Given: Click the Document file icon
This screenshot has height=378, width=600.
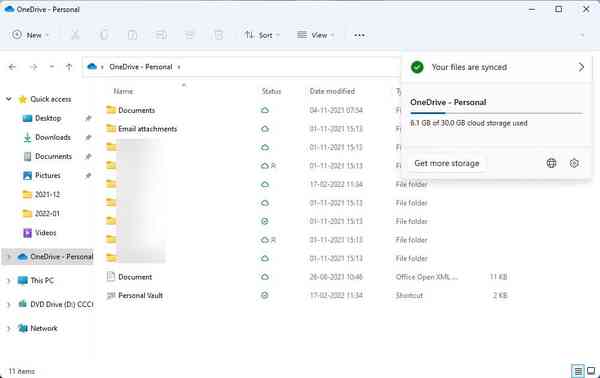Looking at the screenshot, I should click(111, 277).
